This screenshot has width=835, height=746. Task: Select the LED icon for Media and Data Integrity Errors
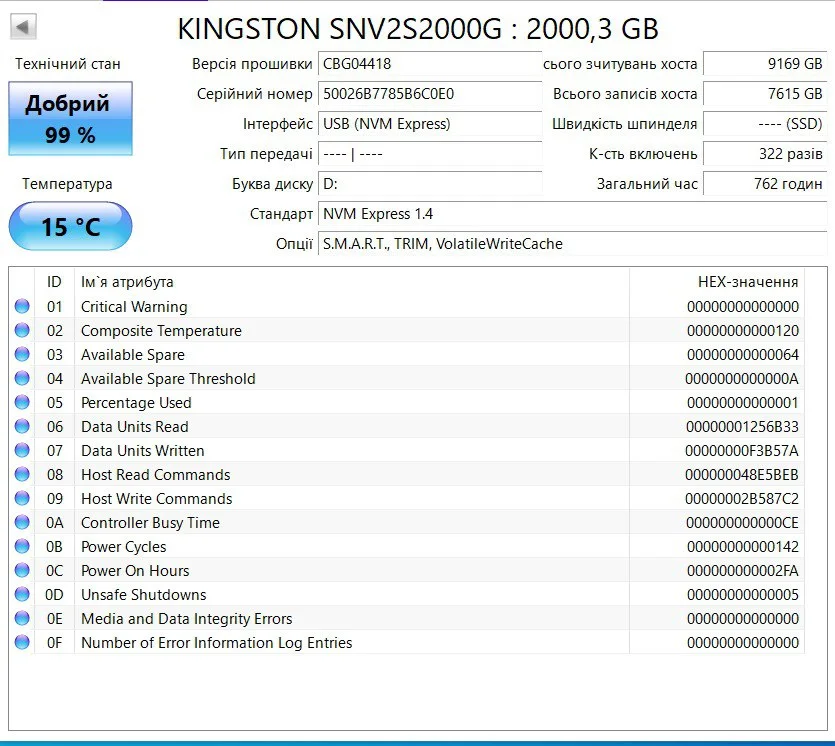[22, 618]
